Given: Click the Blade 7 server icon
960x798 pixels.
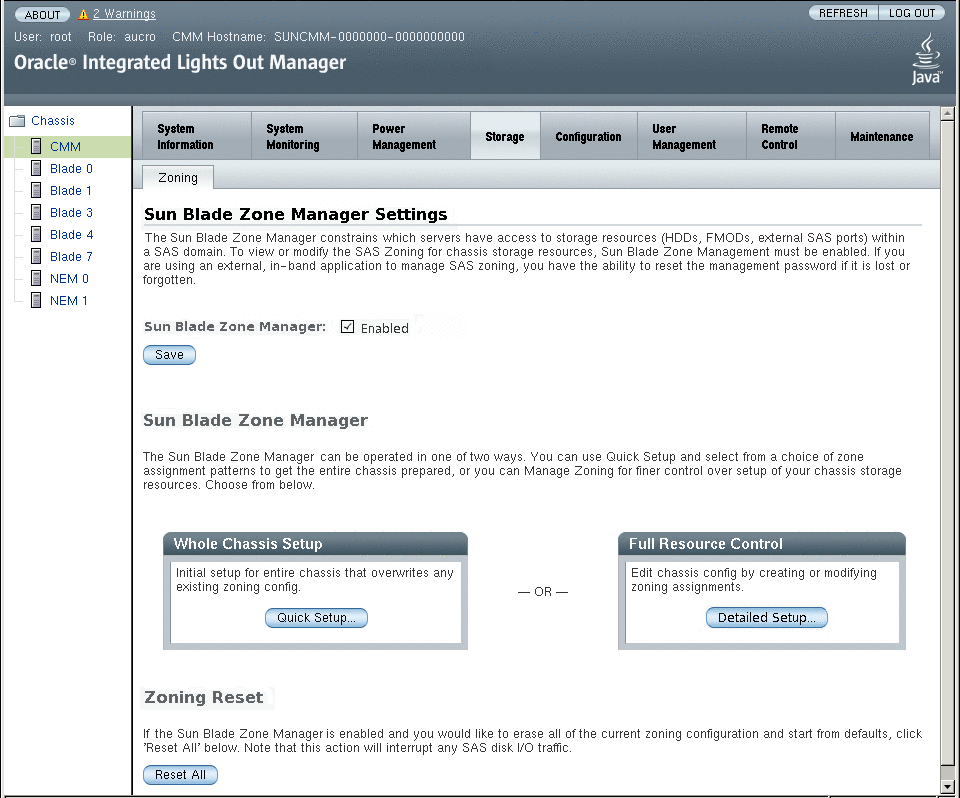Looking at the screenshot, I should (36, 257).
